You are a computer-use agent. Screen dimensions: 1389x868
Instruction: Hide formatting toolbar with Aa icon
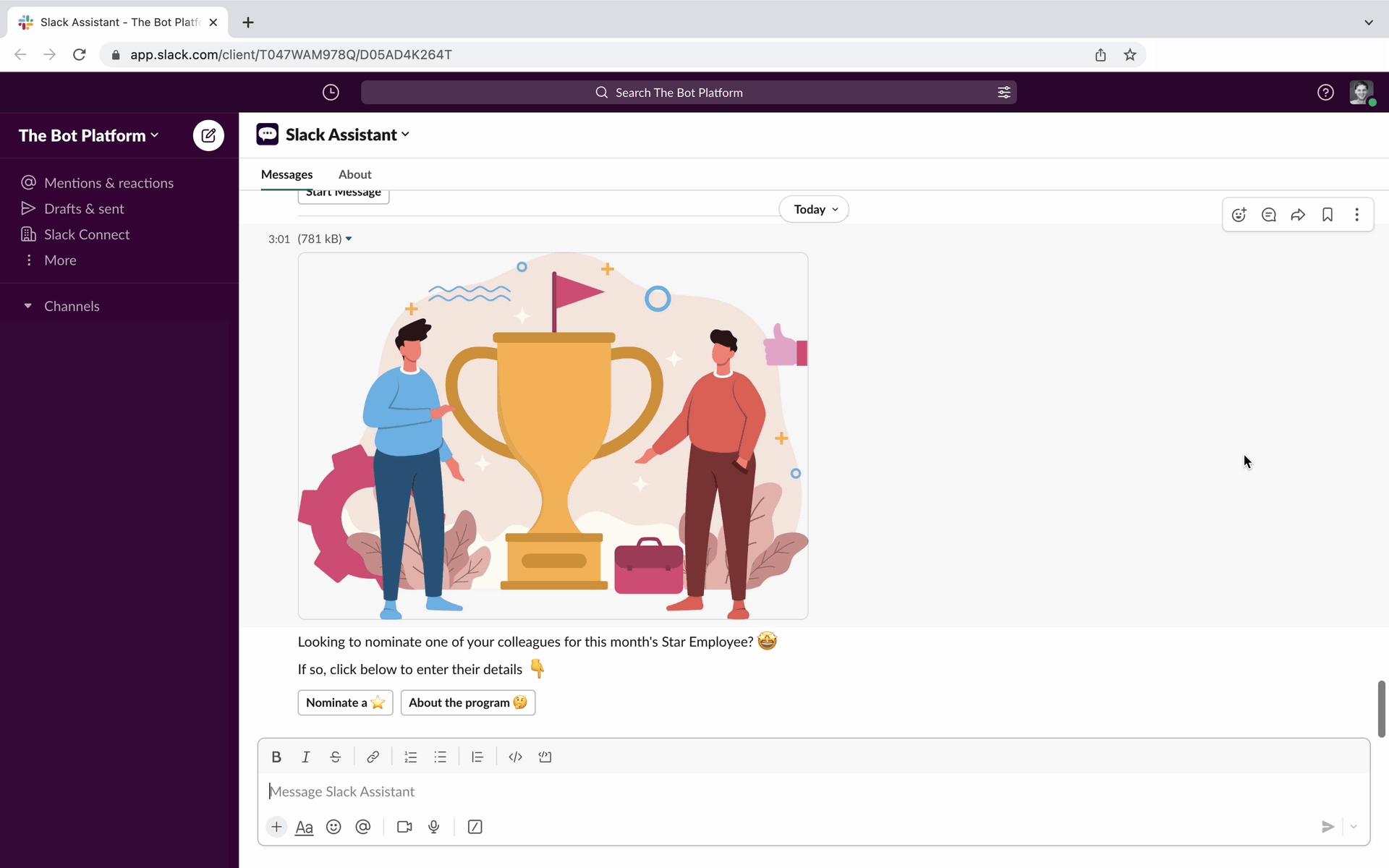coord(305,827)
